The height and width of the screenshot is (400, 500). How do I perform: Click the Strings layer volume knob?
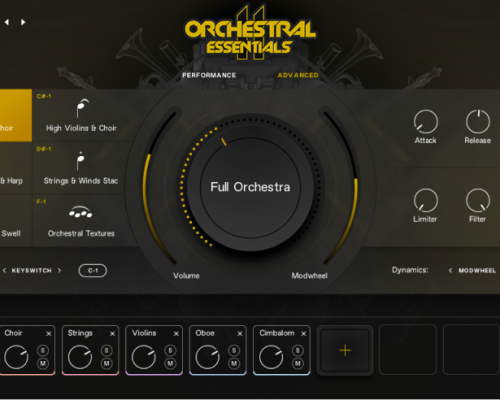tap(80, 357)
